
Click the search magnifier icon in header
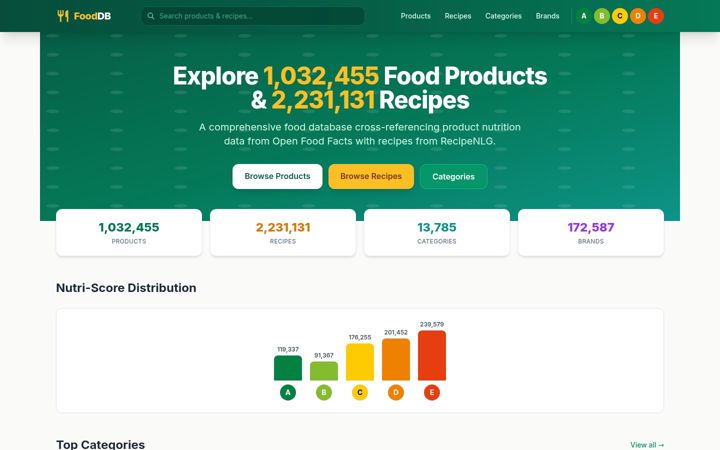coord(151,16)
